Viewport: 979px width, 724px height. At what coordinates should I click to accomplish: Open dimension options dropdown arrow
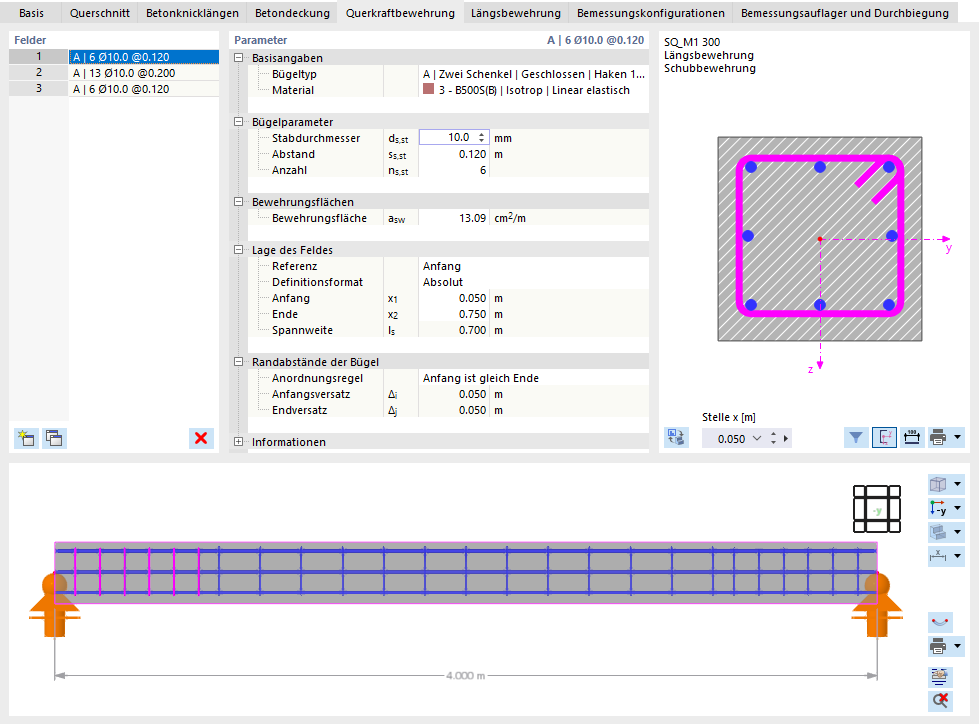point(958,555)
